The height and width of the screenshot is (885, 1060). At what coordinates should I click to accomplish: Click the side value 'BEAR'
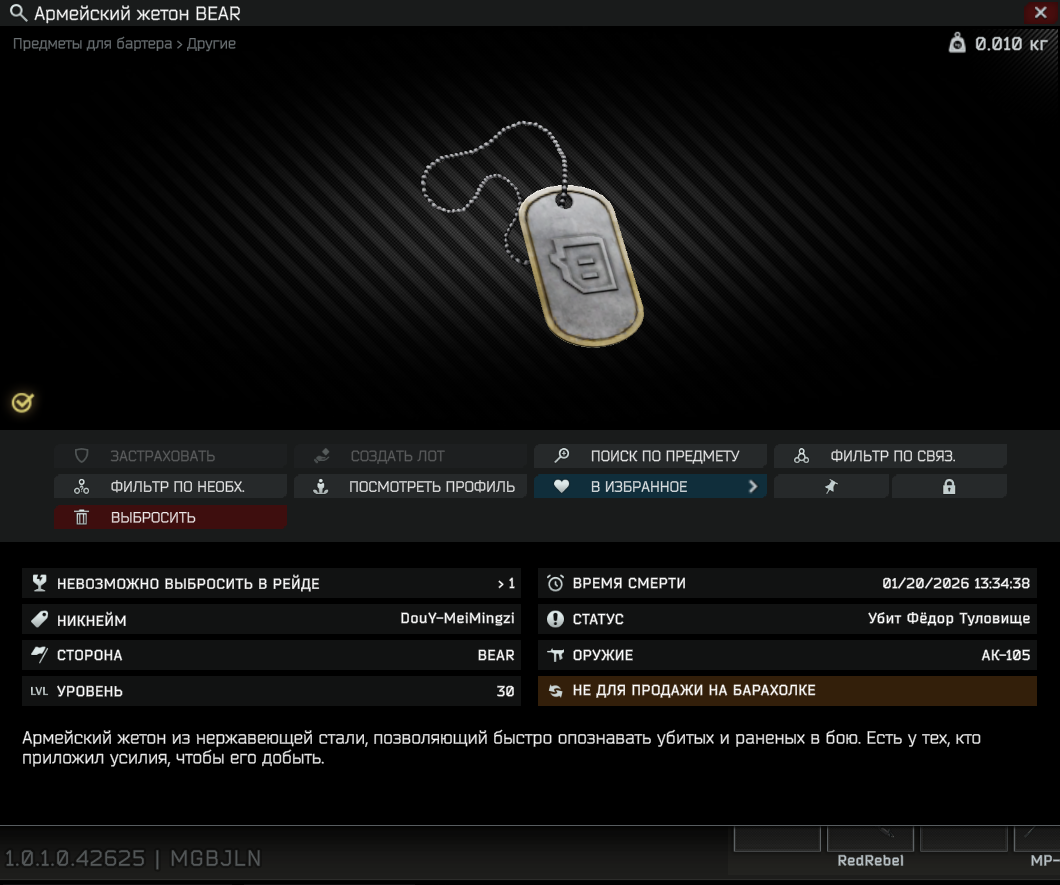click(496, 655)
